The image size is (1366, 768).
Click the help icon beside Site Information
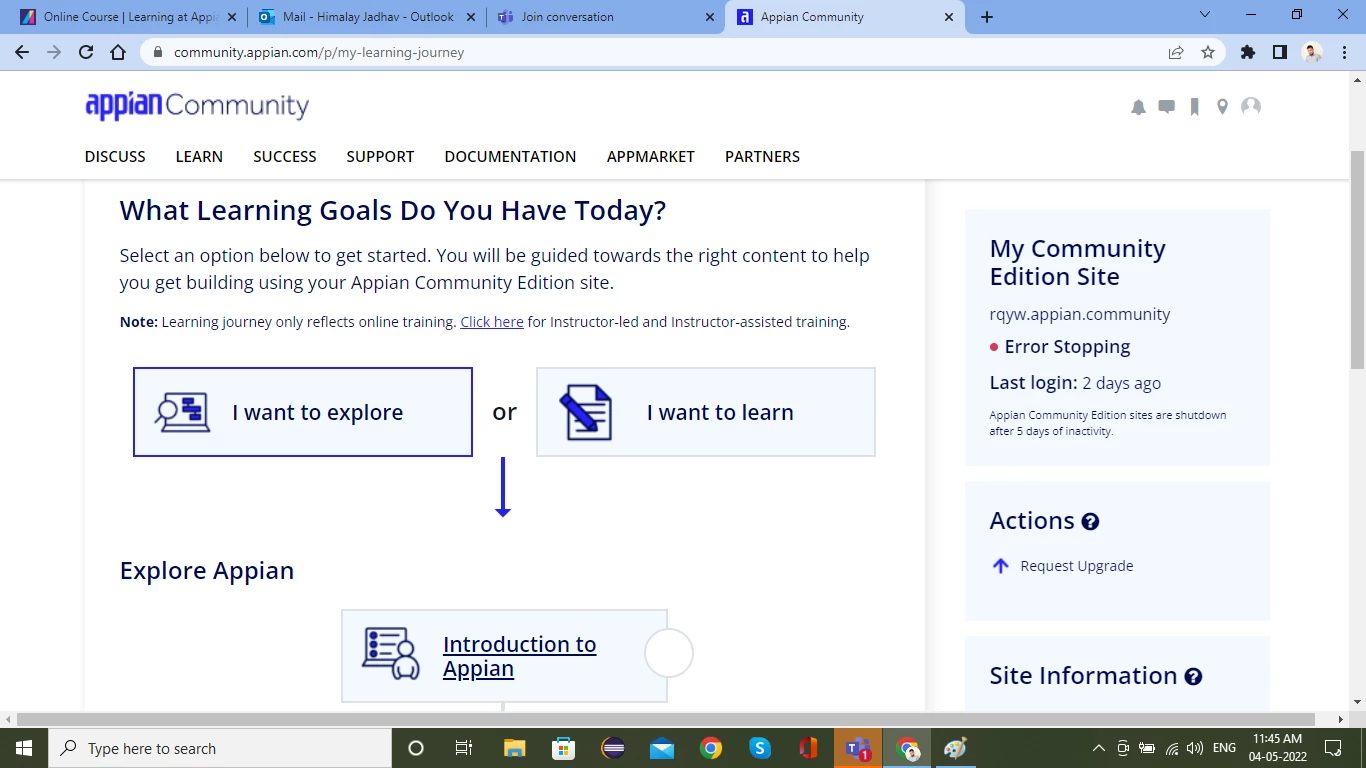click(x=1193, y=677)
